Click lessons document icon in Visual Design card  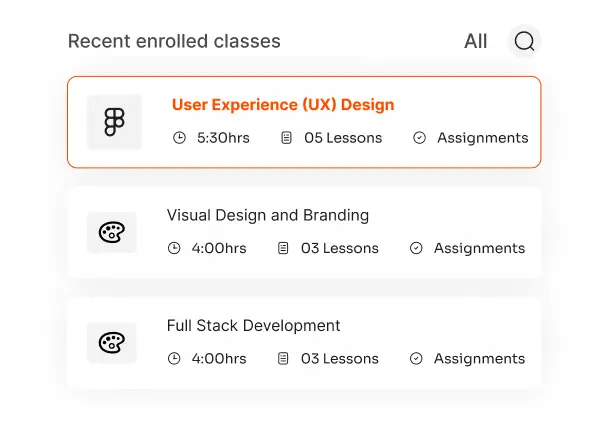coord(283,248)
